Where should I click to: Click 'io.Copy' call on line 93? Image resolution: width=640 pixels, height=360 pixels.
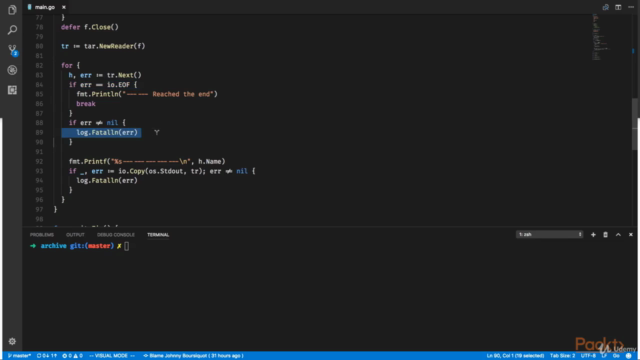(x=132, y=171)
